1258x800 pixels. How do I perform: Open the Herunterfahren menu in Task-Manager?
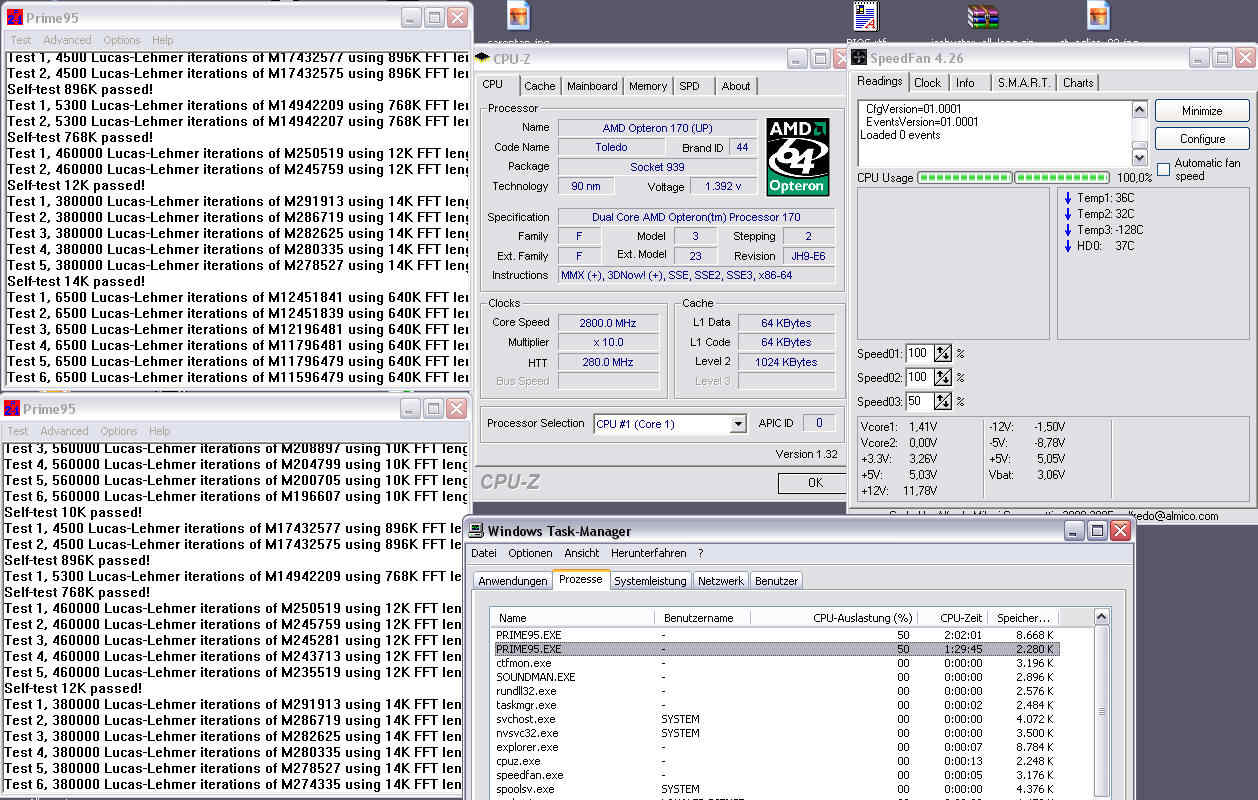(649, 553)
